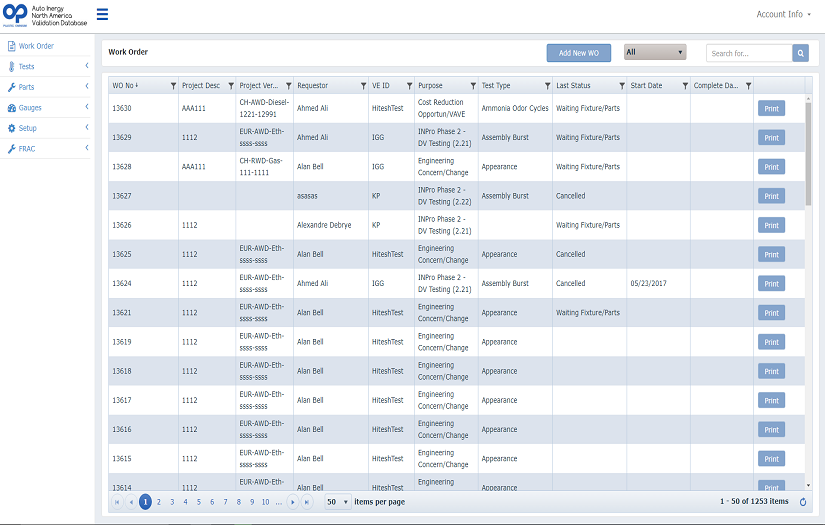Open filter for Last Status column

coord(622,86)
